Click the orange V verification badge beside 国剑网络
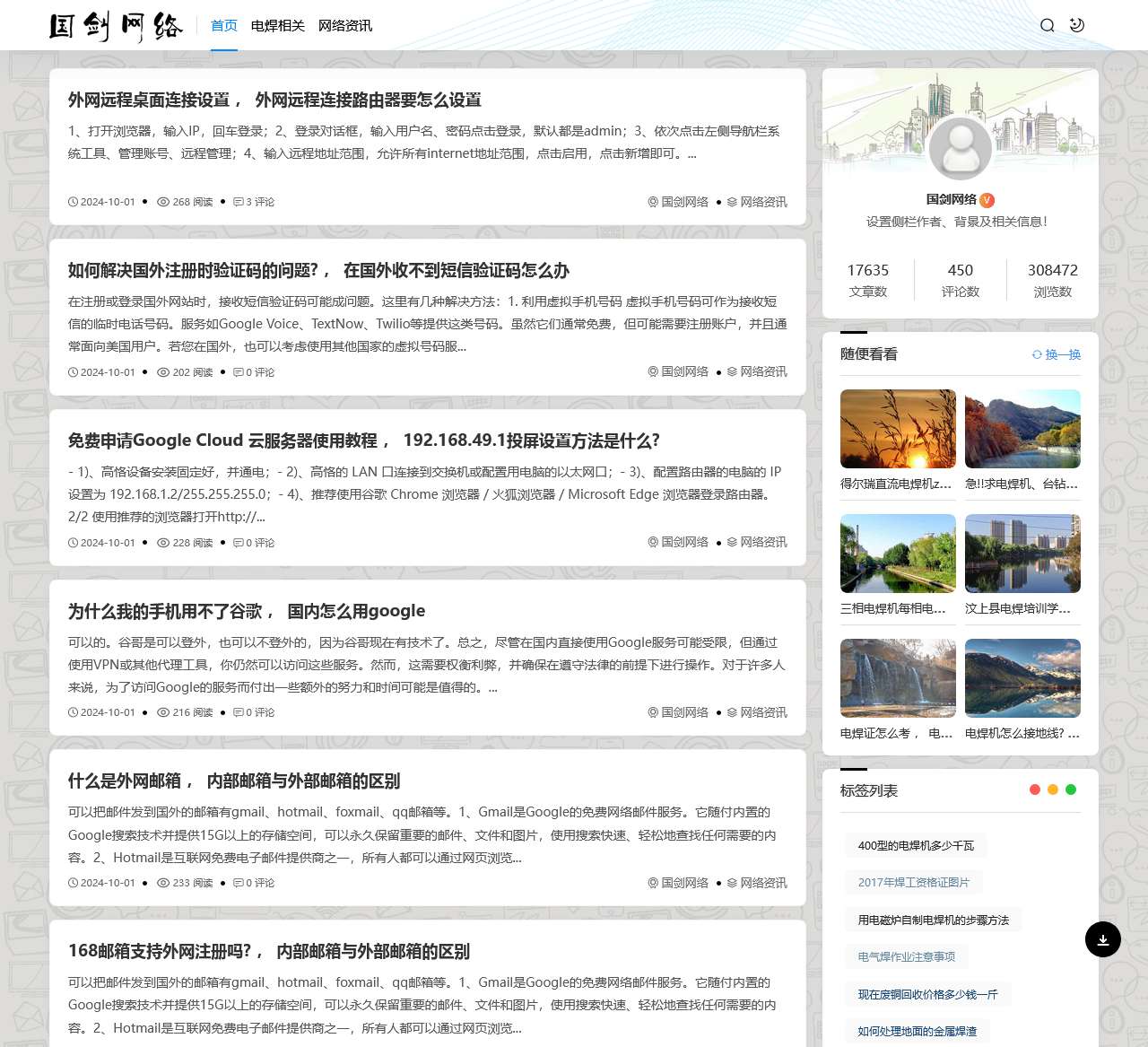Image resolution: width=1148 pixels, height=1047 pixels. [987, 200]
